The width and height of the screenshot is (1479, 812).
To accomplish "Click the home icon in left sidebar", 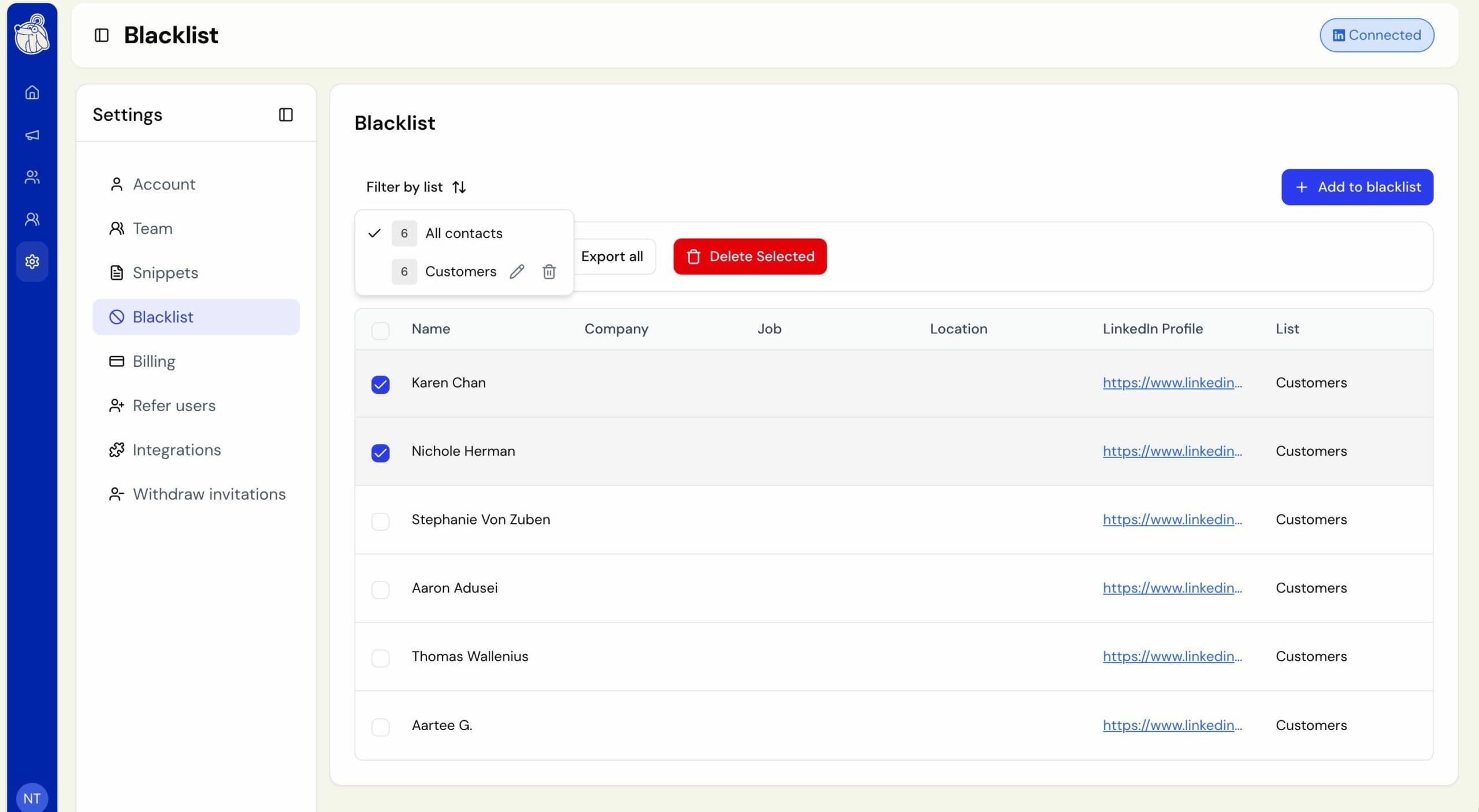I will 32,92.
